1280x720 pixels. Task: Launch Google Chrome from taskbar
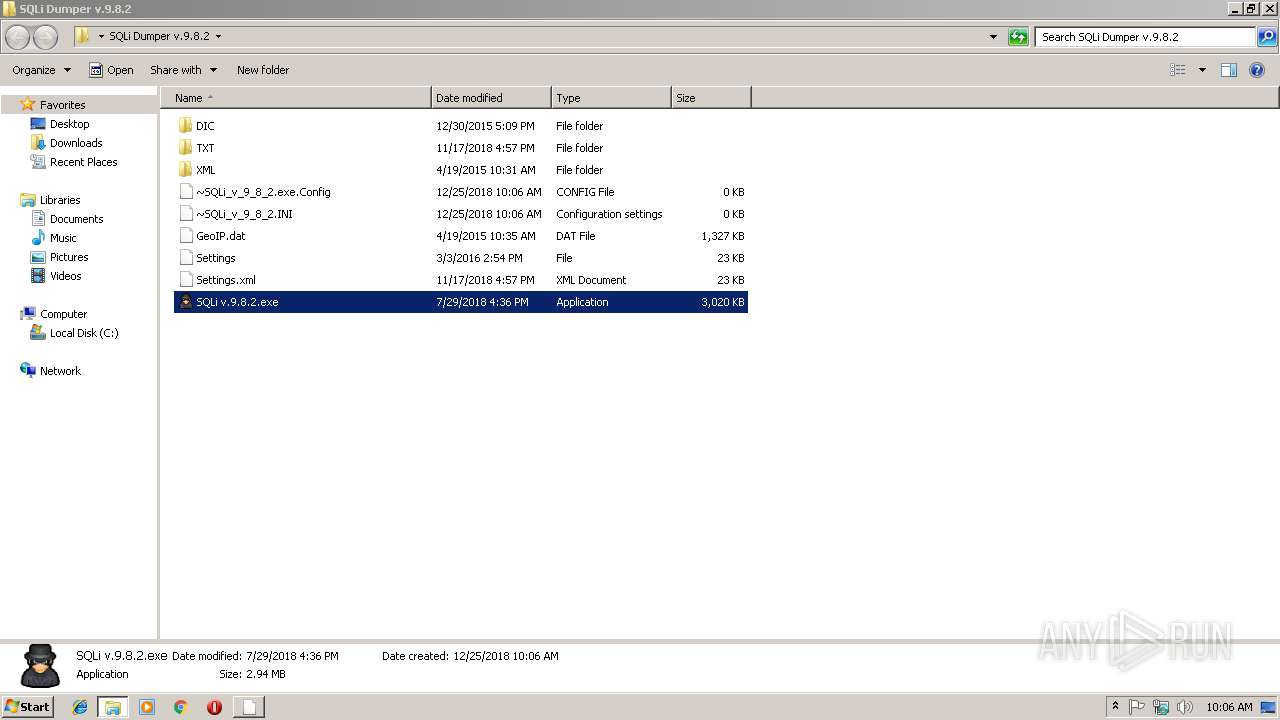coord(180,707)
